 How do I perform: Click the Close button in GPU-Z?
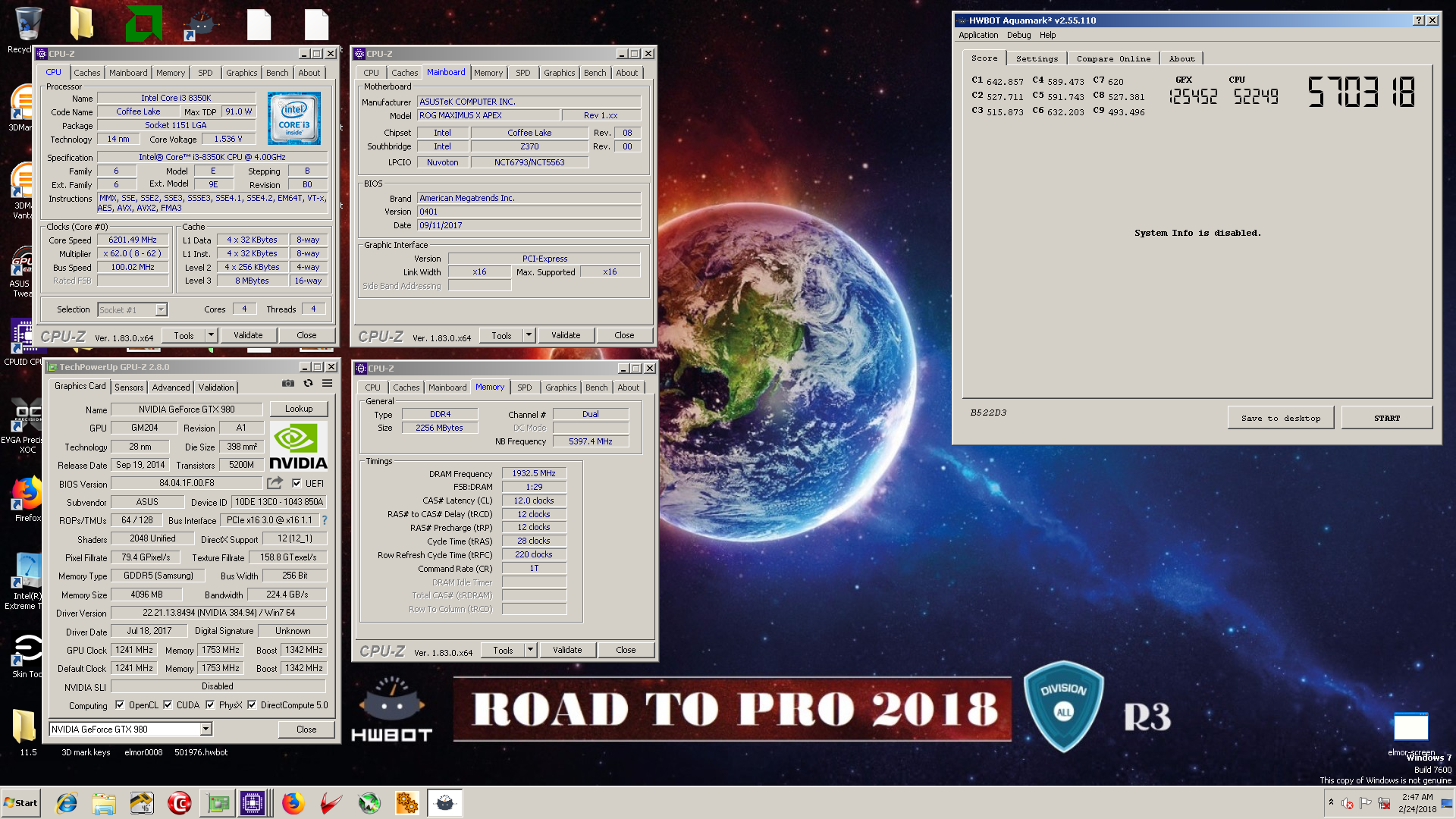[x=306, y=729]
